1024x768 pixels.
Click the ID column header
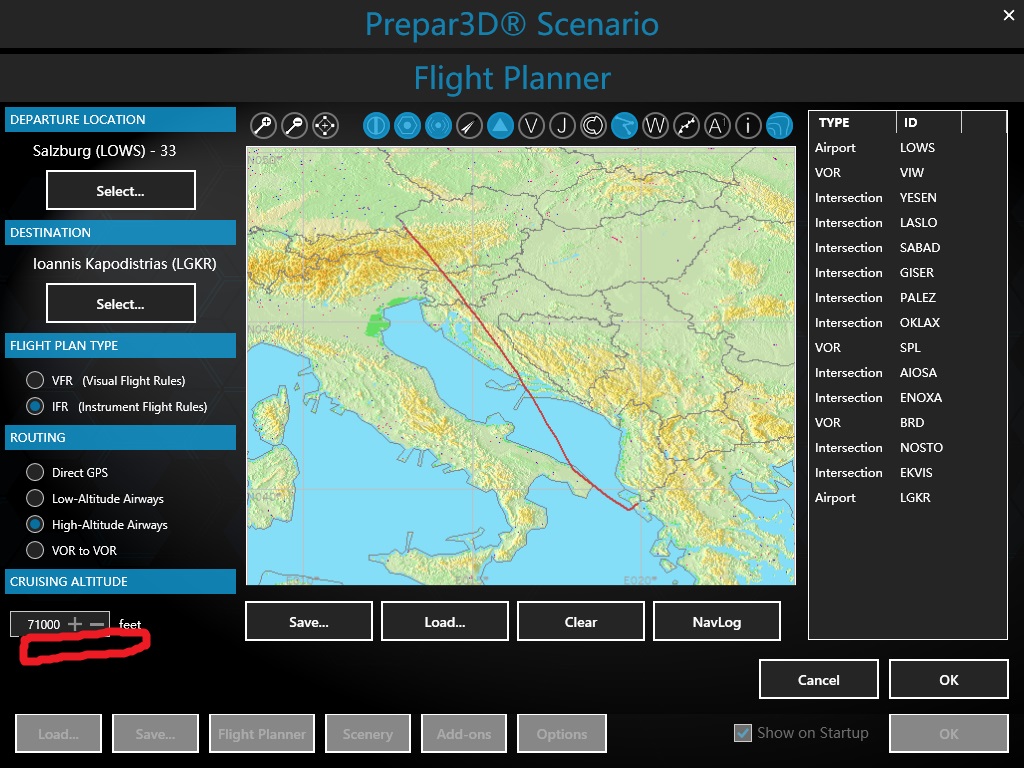coord(929,122)
